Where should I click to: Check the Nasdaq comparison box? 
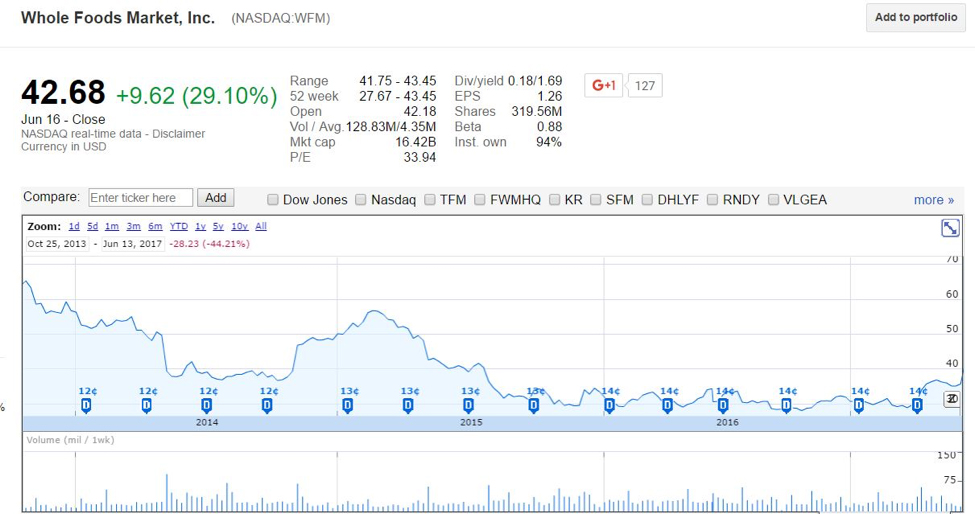[361, 200]
